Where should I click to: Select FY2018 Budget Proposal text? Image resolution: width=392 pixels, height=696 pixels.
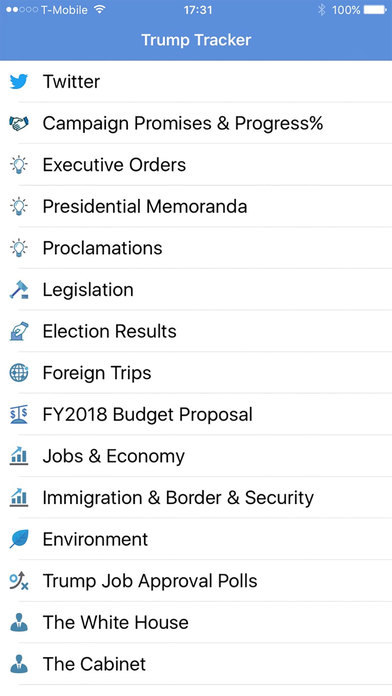coord(147,415)
